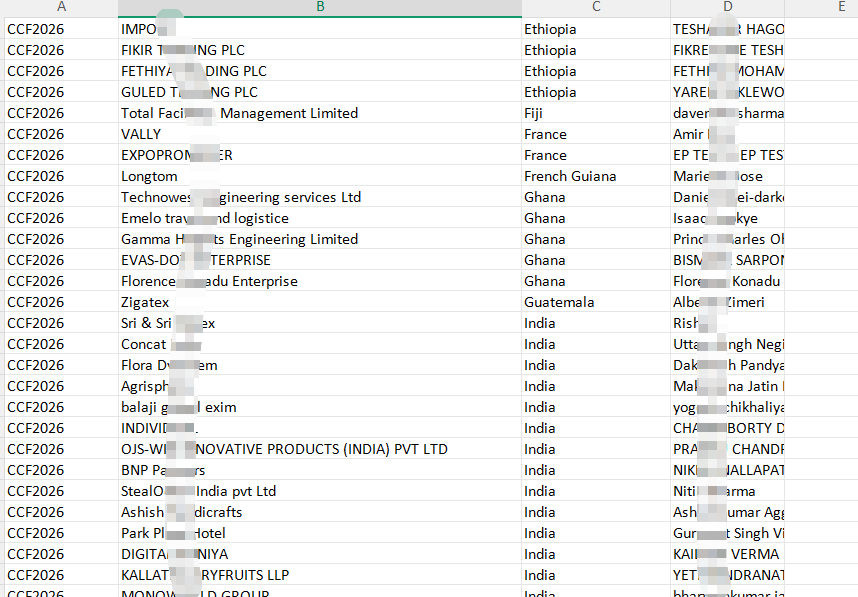Viewport: 858px width, 597px height.
Task: Click the PRODUCTS (INDIA) PVT LTD cell
Action: pos(319,449)
